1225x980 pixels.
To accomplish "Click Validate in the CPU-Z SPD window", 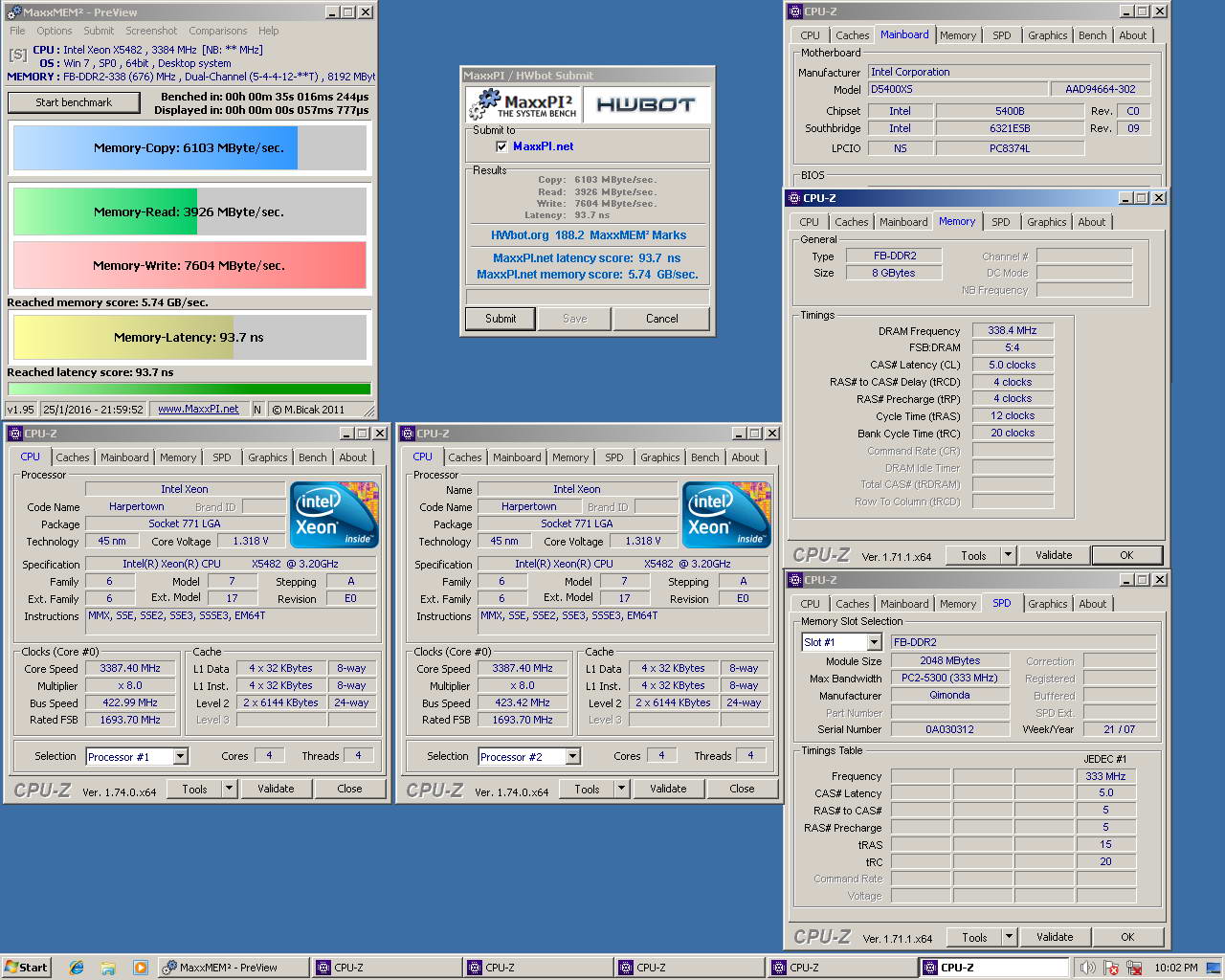I will click(x=1055, y=937).
